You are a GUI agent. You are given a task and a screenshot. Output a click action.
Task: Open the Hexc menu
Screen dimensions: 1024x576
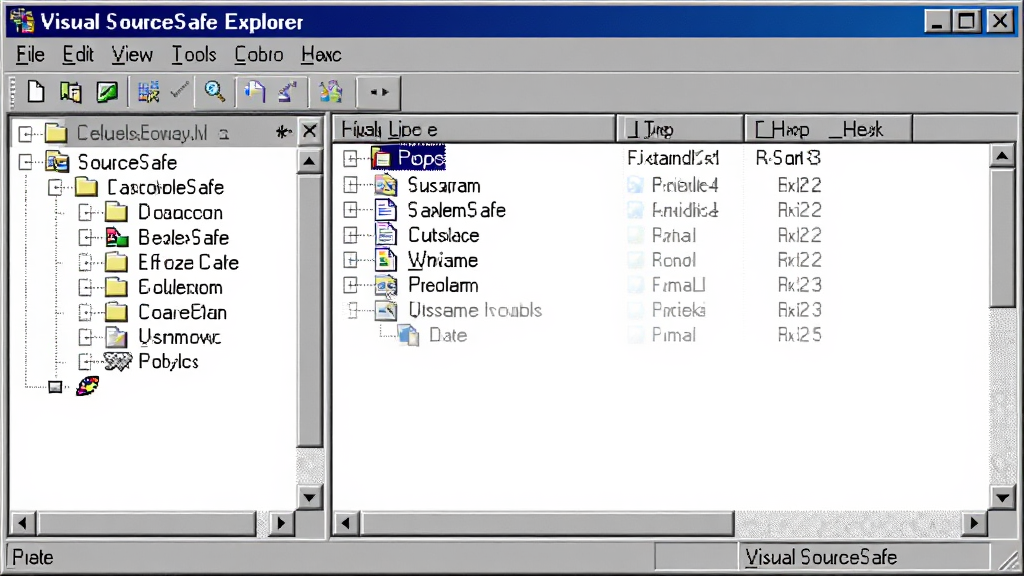pyautogui.click(x=321, y=55)
